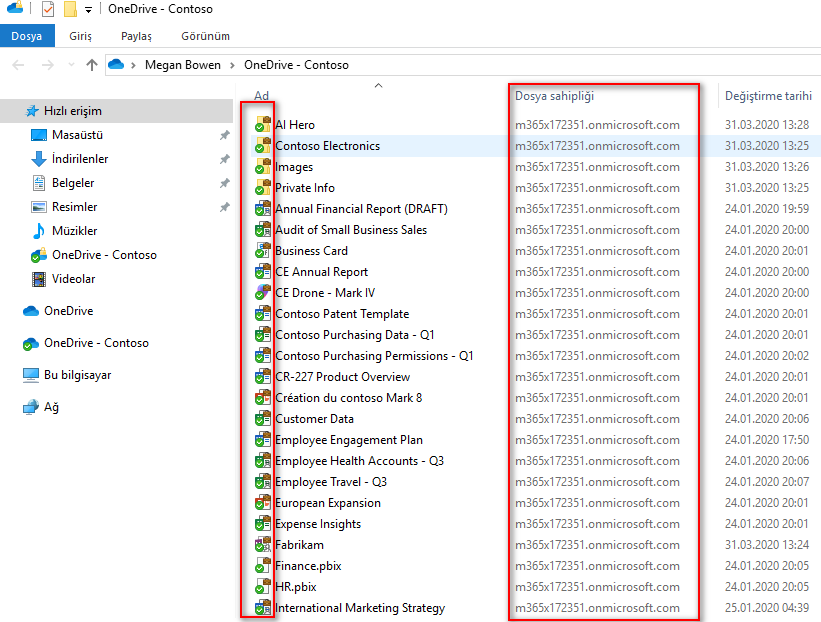
Task: Click the Contoso Electronics folder icon
Action: [263, 146]
